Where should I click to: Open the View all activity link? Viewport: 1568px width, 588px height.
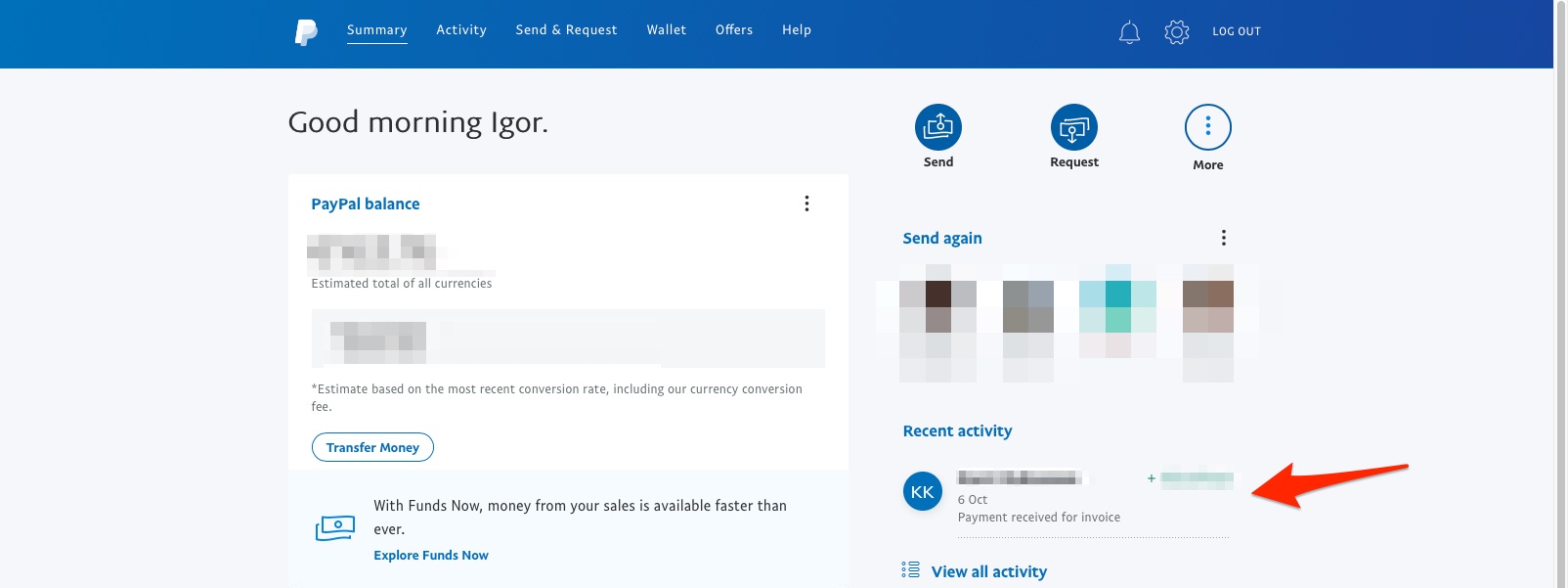point(989,571)
